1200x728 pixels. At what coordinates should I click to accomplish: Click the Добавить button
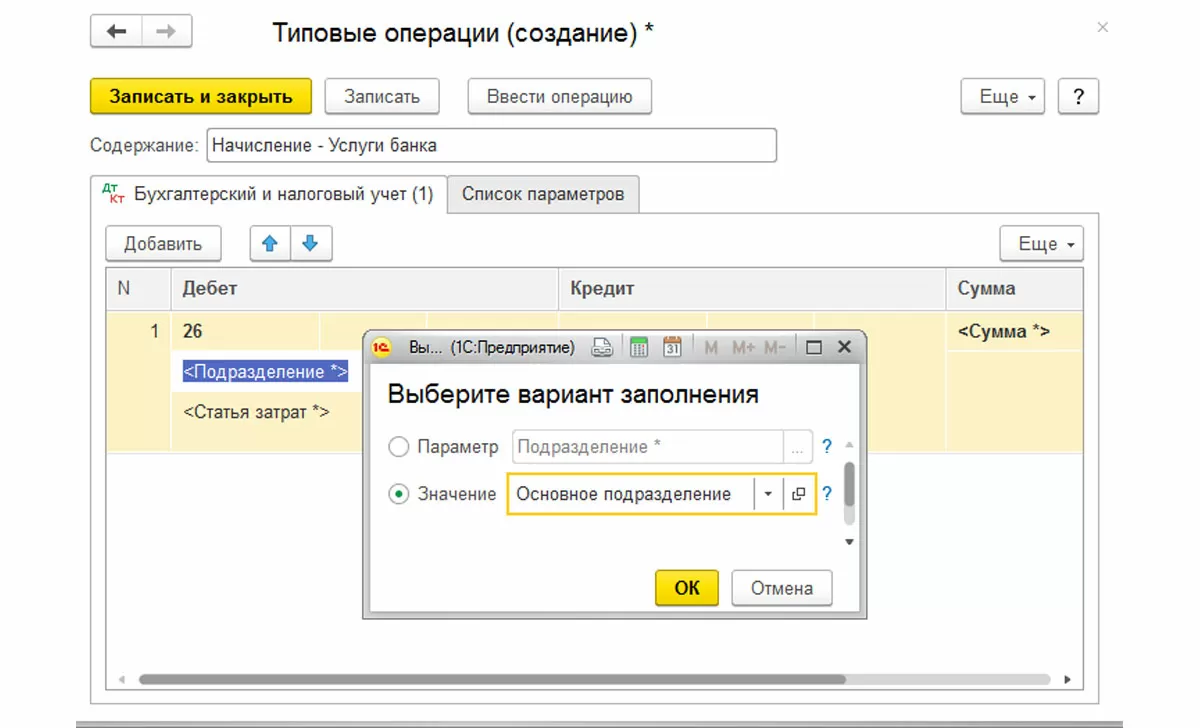[163, 243]
